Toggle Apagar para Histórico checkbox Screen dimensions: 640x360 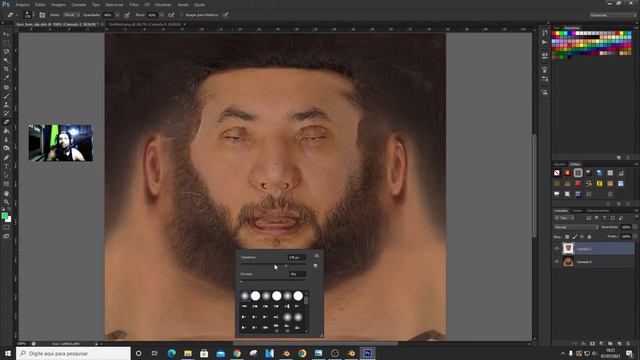(182, 15)
